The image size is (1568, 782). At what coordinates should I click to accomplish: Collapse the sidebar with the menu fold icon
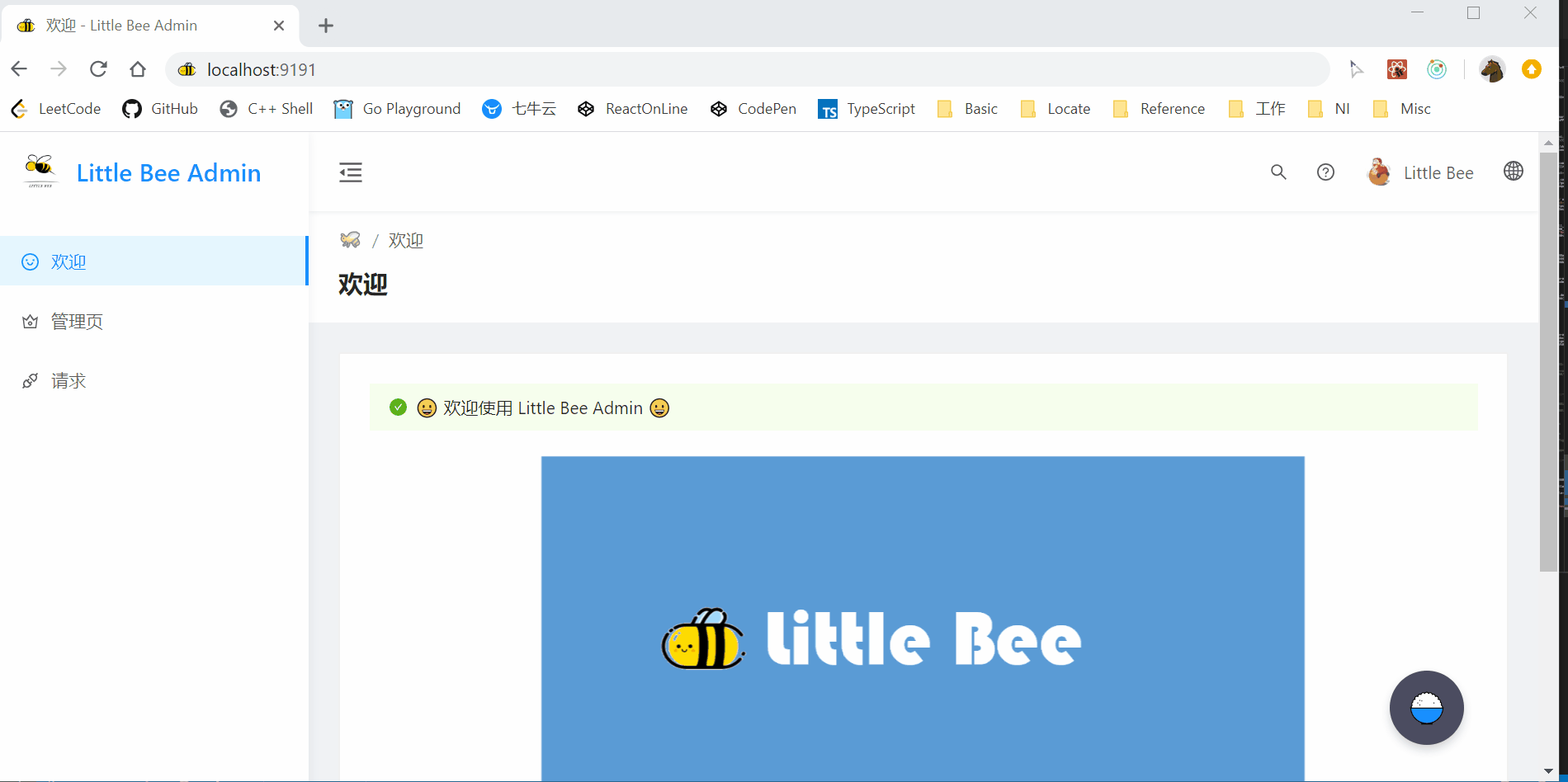coord(351,172)
